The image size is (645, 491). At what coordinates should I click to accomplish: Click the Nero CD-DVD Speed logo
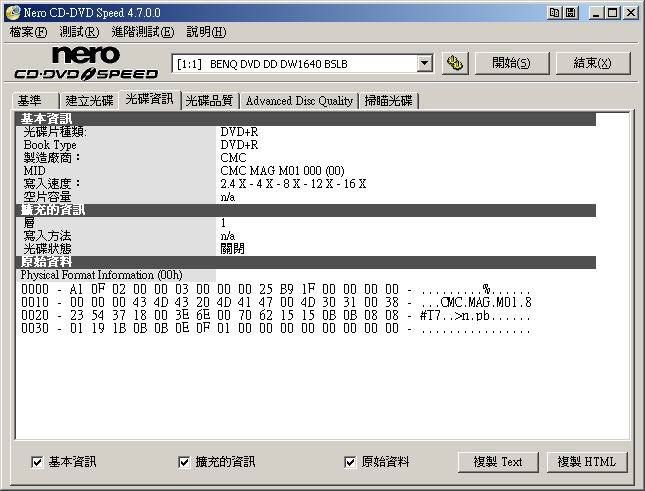tap(86, 63)
